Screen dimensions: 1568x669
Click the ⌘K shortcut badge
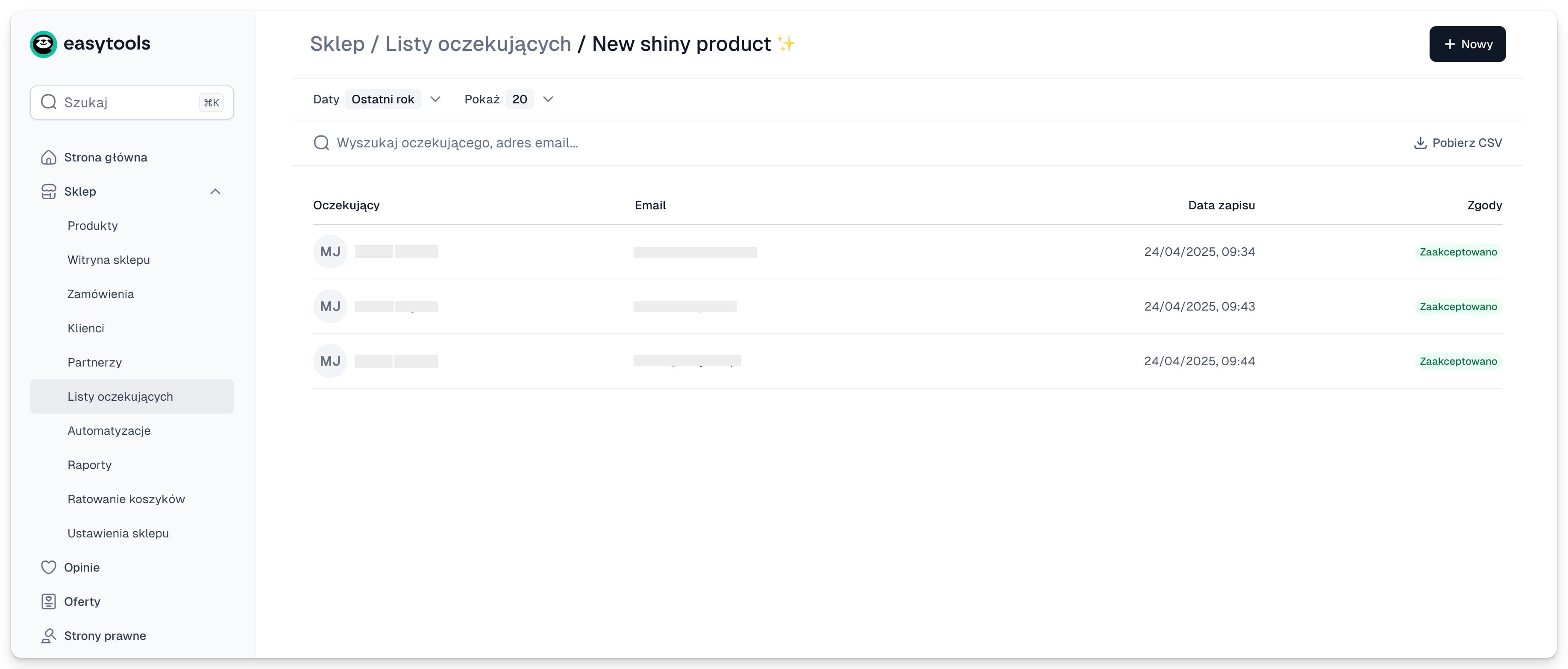211,103
